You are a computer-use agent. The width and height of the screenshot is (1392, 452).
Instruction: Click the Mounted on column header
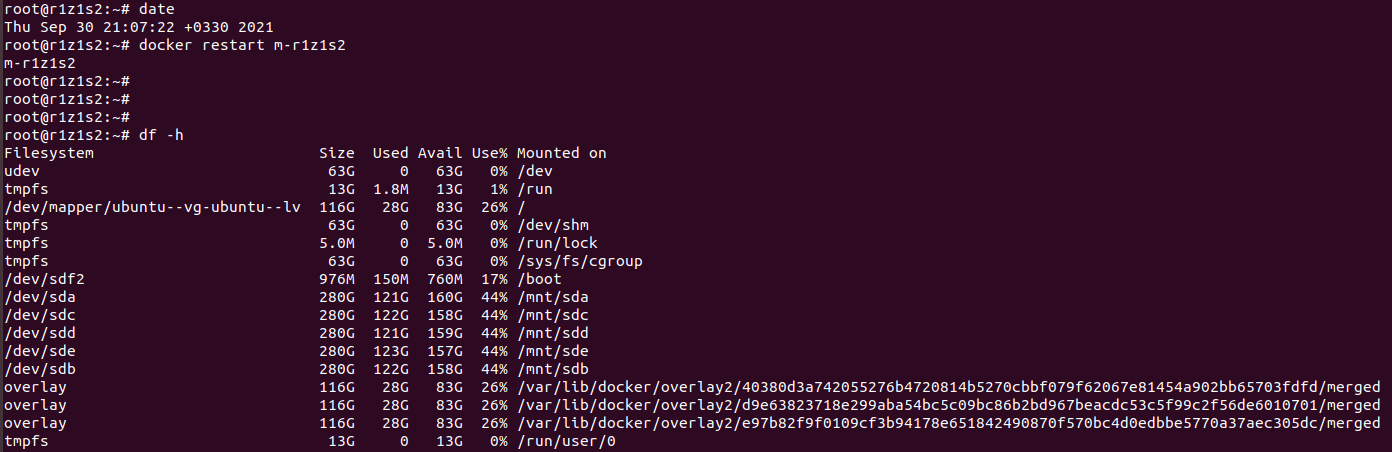[x=562, y=153]
